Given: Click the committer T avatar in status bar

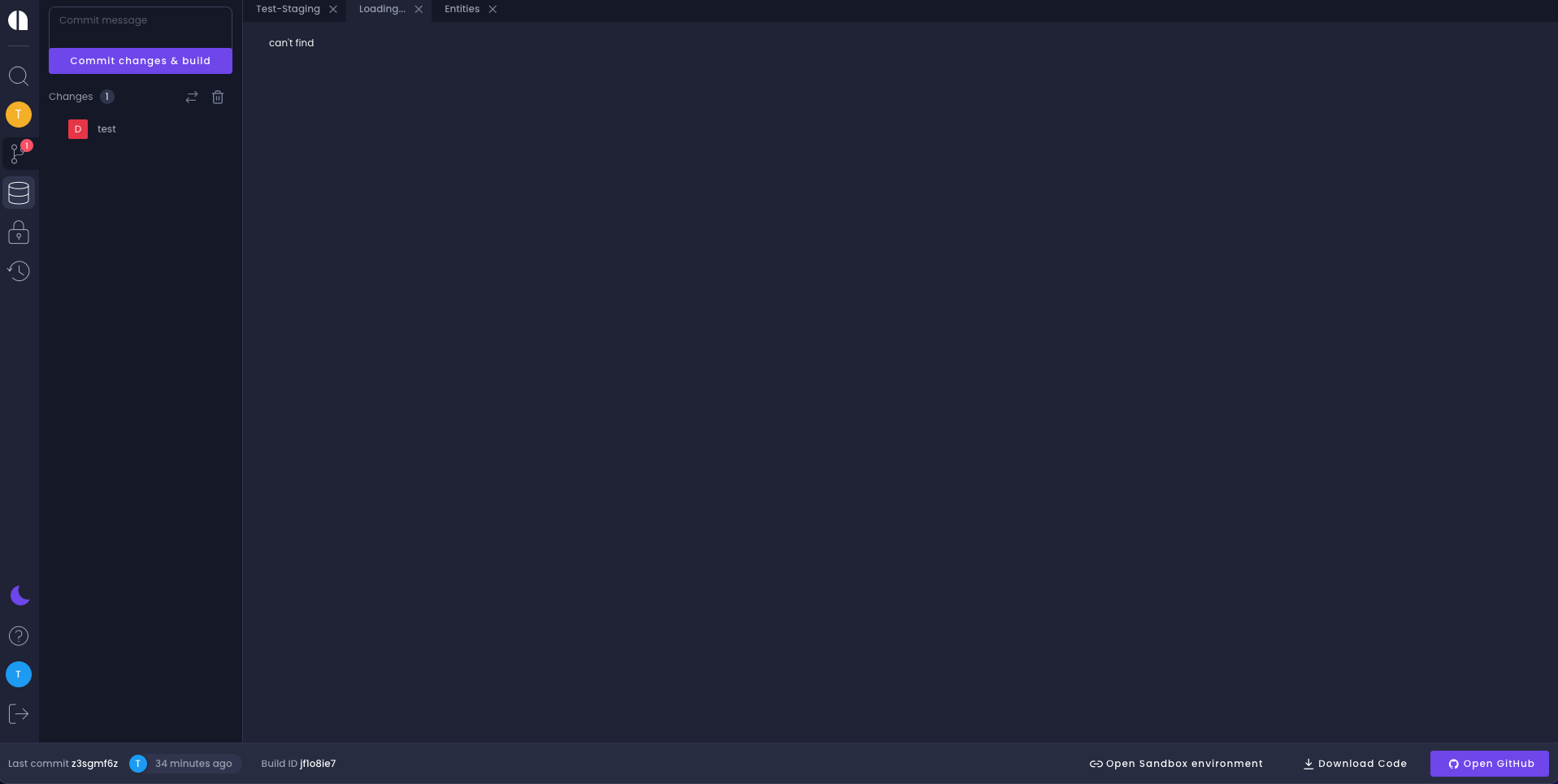Looking at the screenshot, I should pos(138,764).
